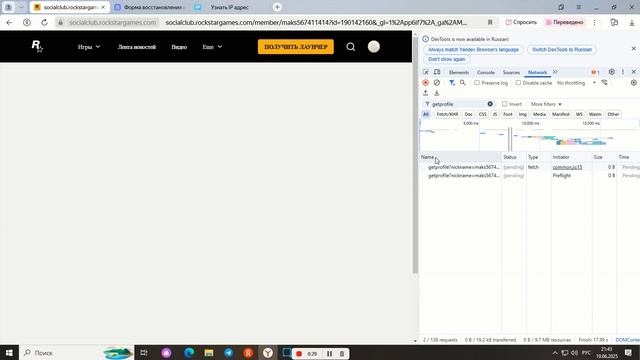
Task: Select the Network tab
Action: pos(537,72)
